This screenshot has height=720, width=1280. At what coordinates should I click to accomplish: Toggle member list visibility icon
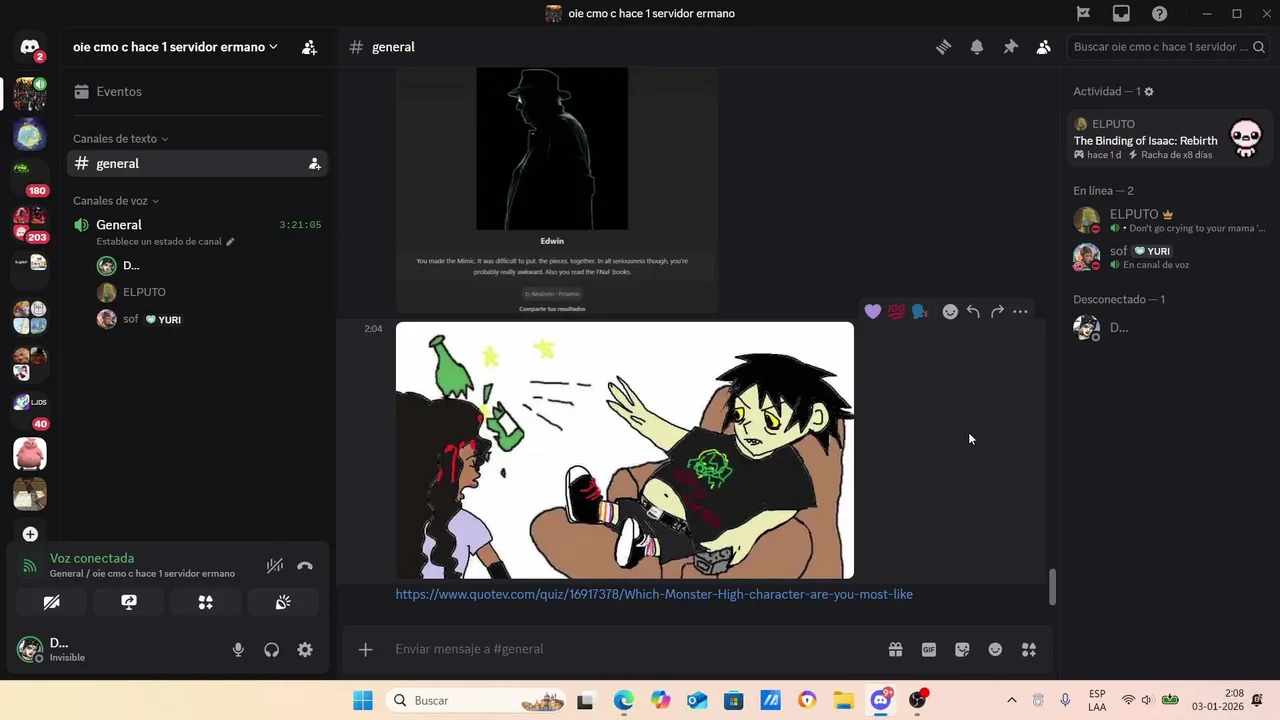(1043, 47)
